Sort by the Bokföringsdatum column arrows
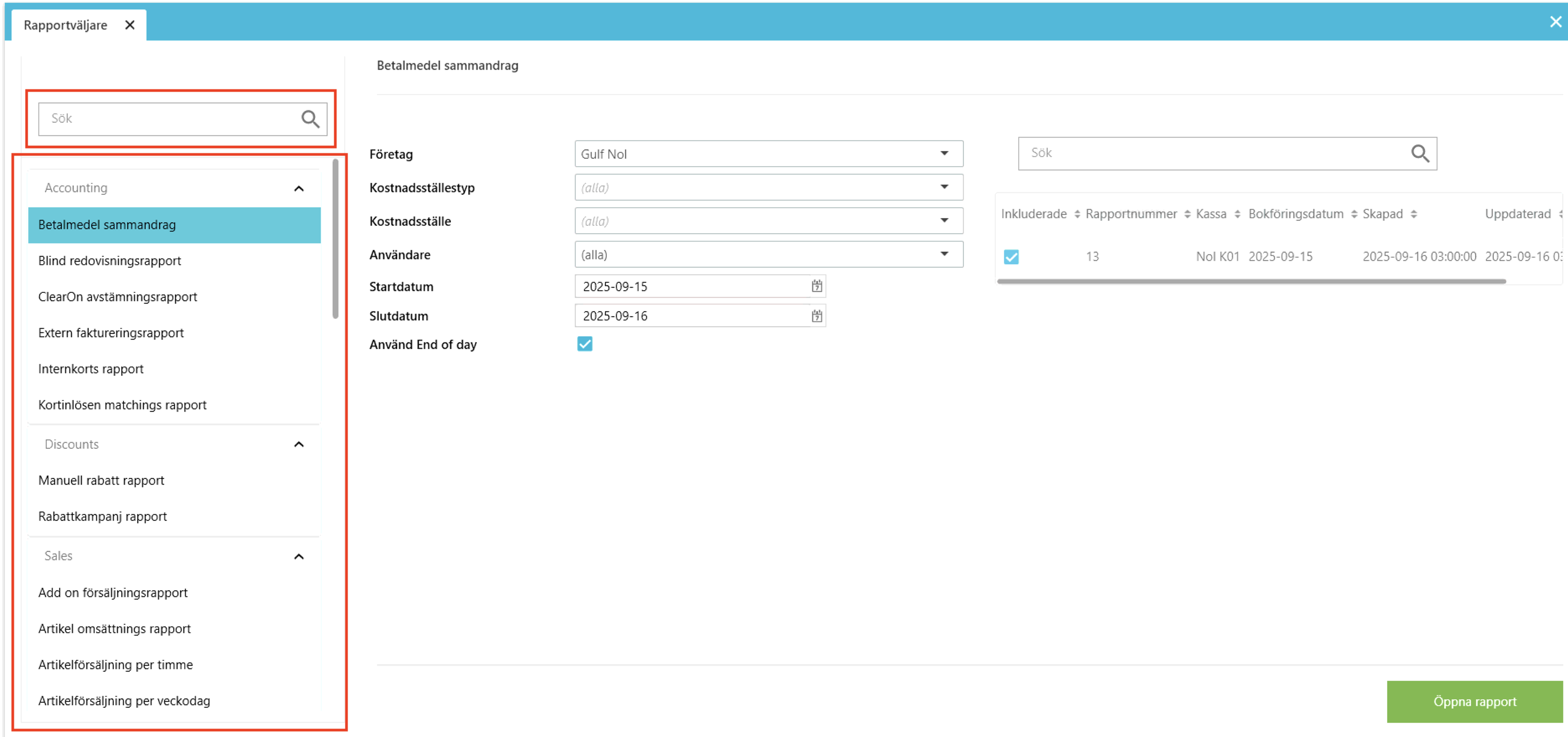The image size is (1568, 737). pos(1354,215)
